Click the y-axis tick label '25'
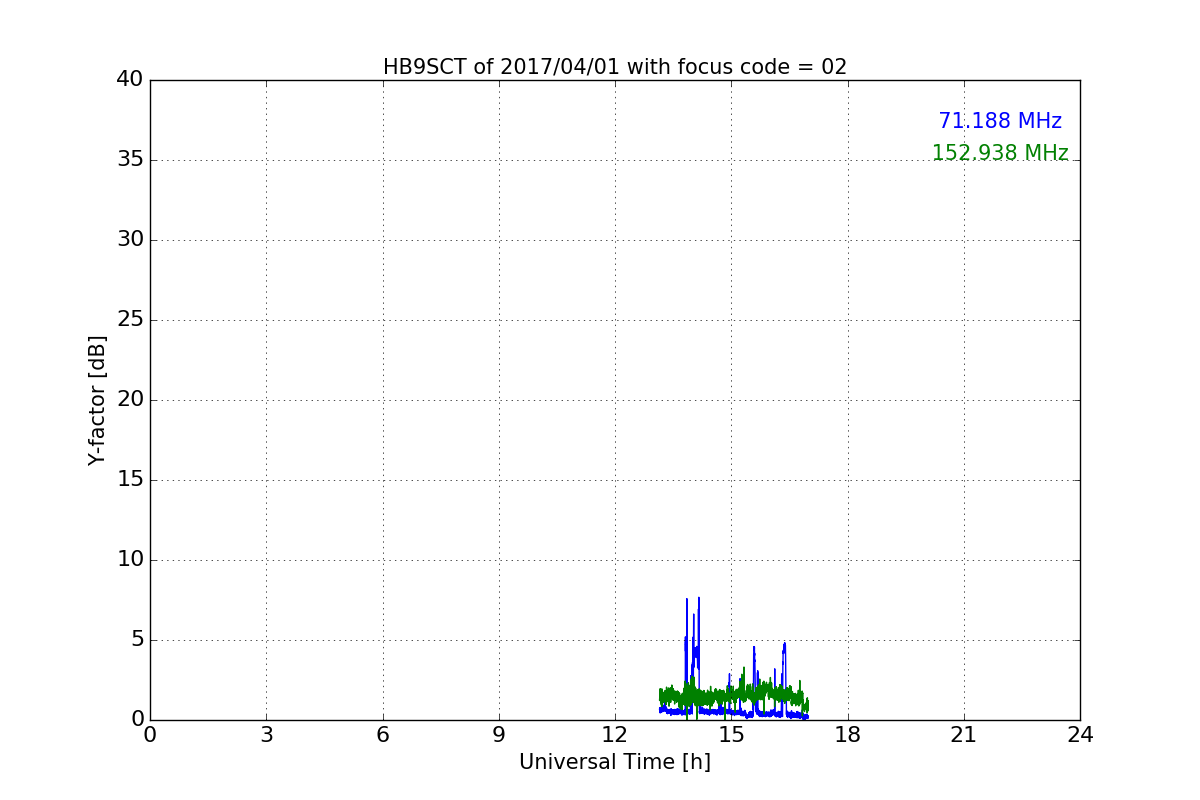1200x800 pixels. (x=130, y=320)
